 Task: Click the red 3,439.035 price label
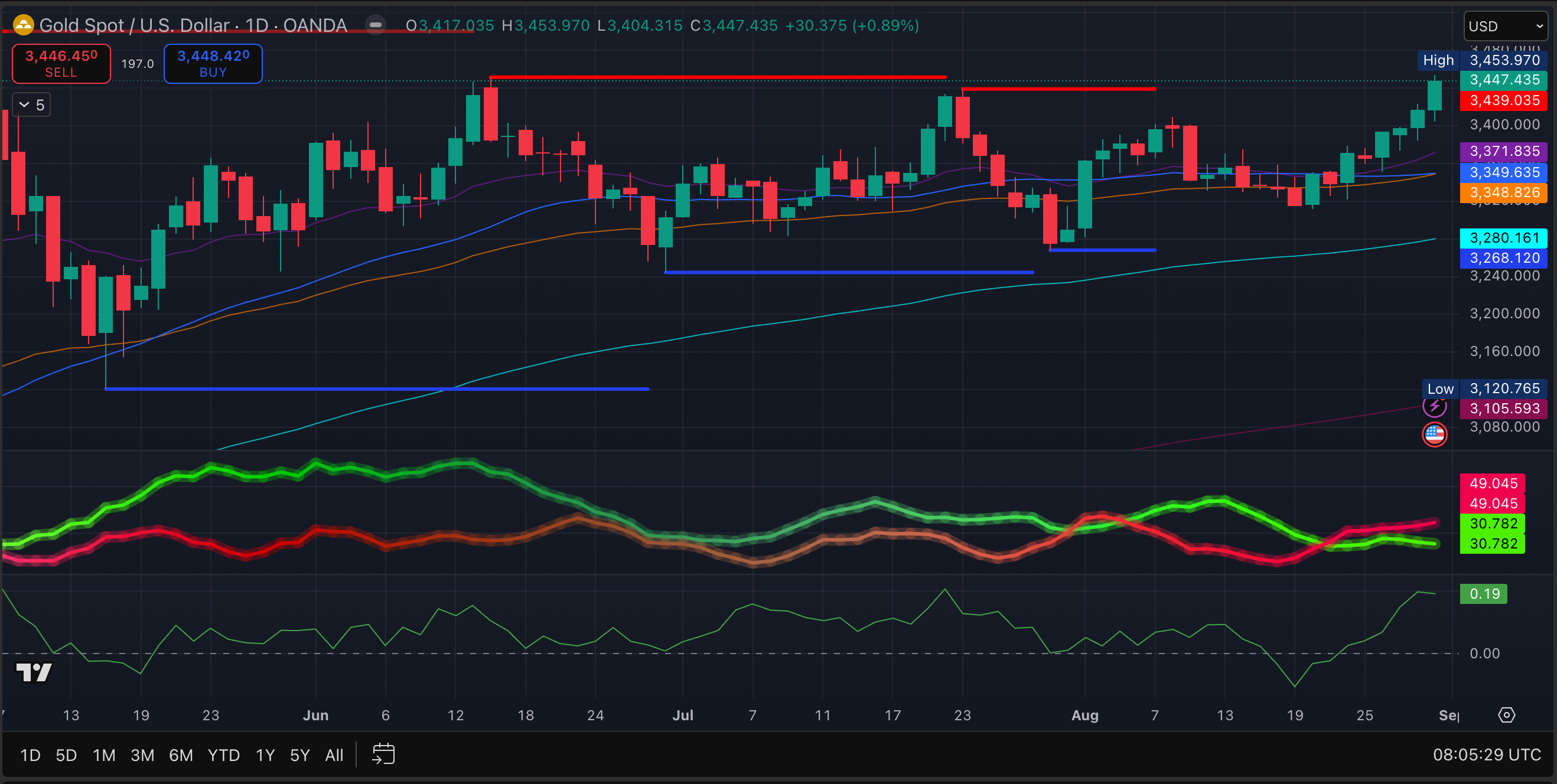(x=1504, y=100)
